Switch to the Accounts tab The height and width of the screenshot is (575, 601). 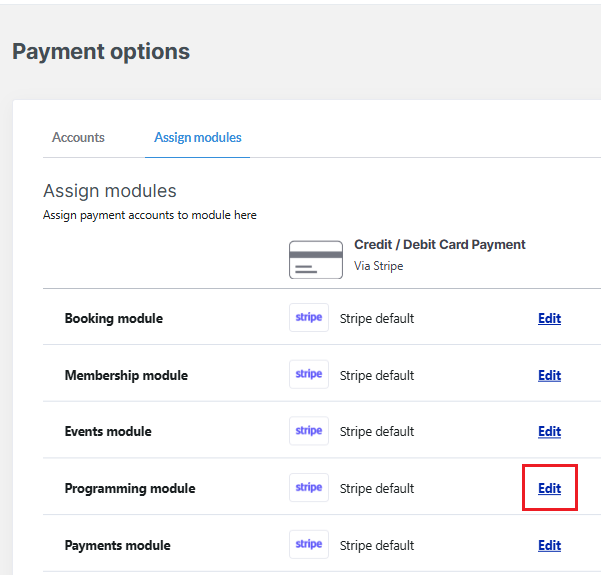[78, 137]
